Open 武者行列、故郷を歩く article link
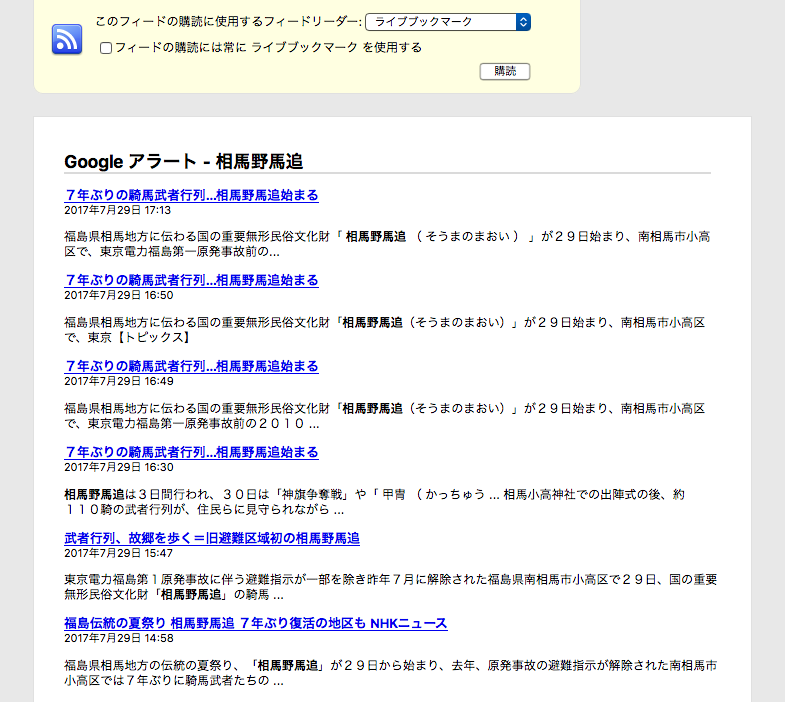785x702 pixels. pyautogui.click(x=212, y=538)
